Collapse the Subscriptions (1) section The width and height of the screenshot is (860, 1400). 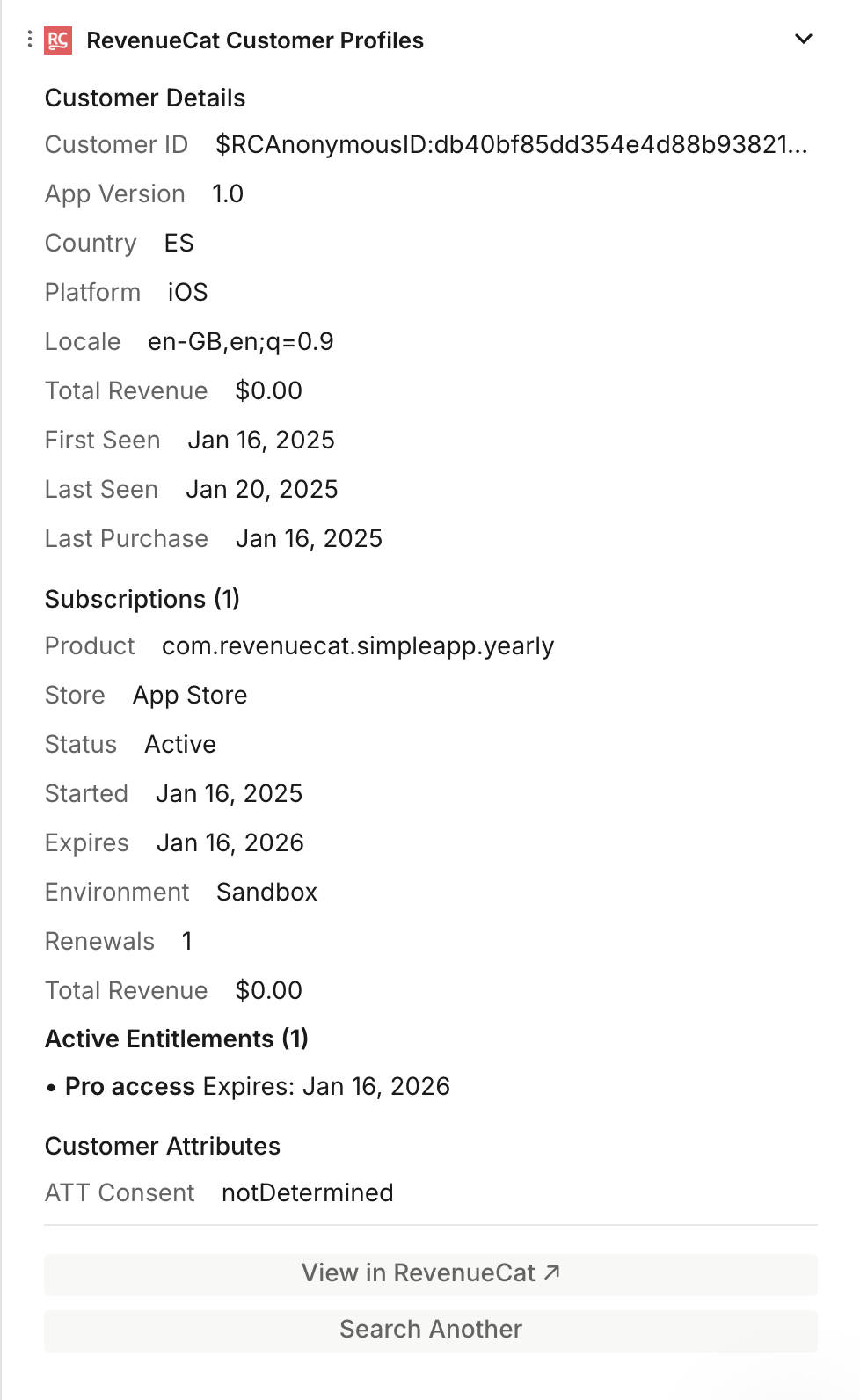[142, 599]
